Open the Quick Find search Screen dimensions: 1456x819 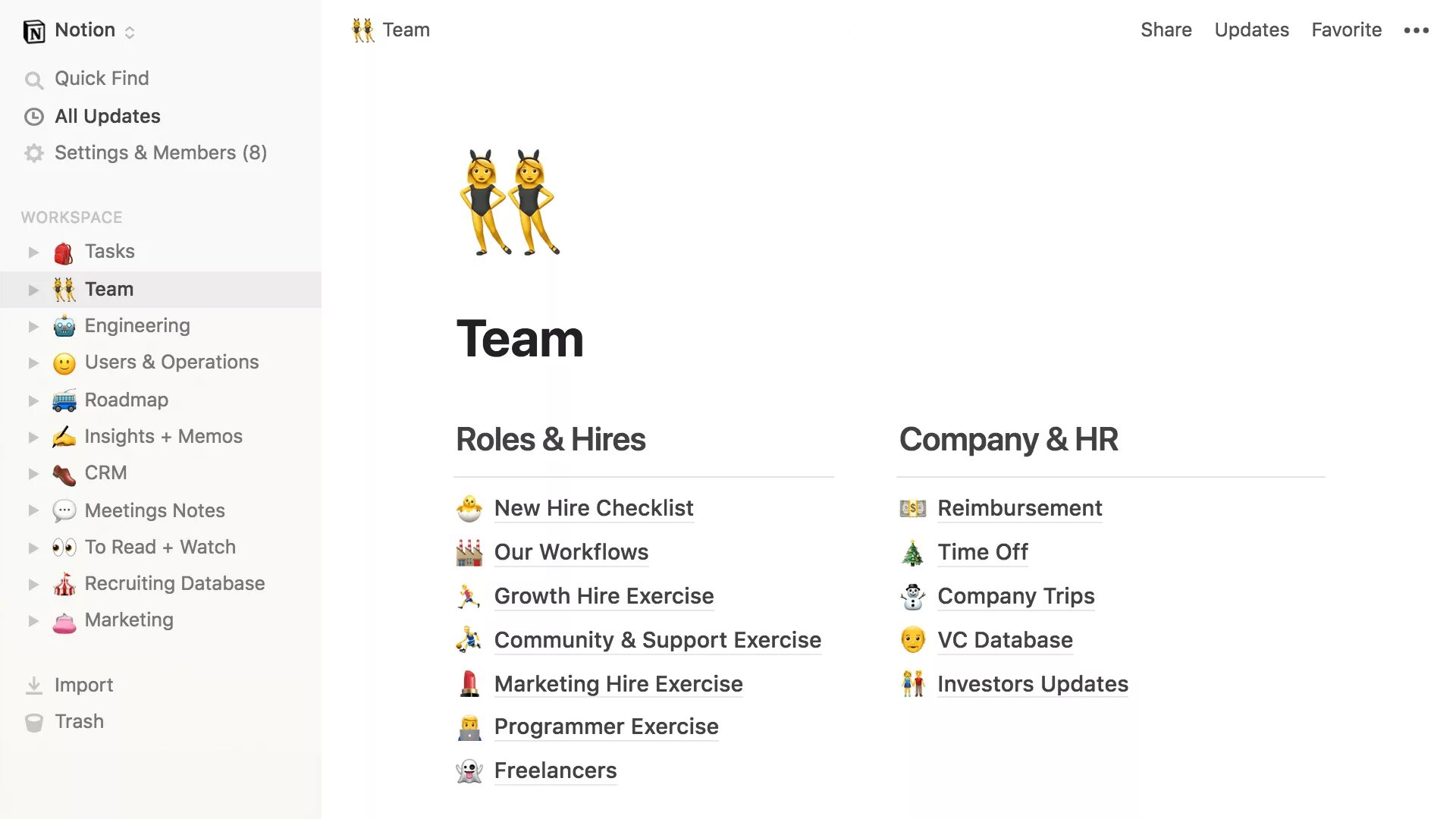102,78
